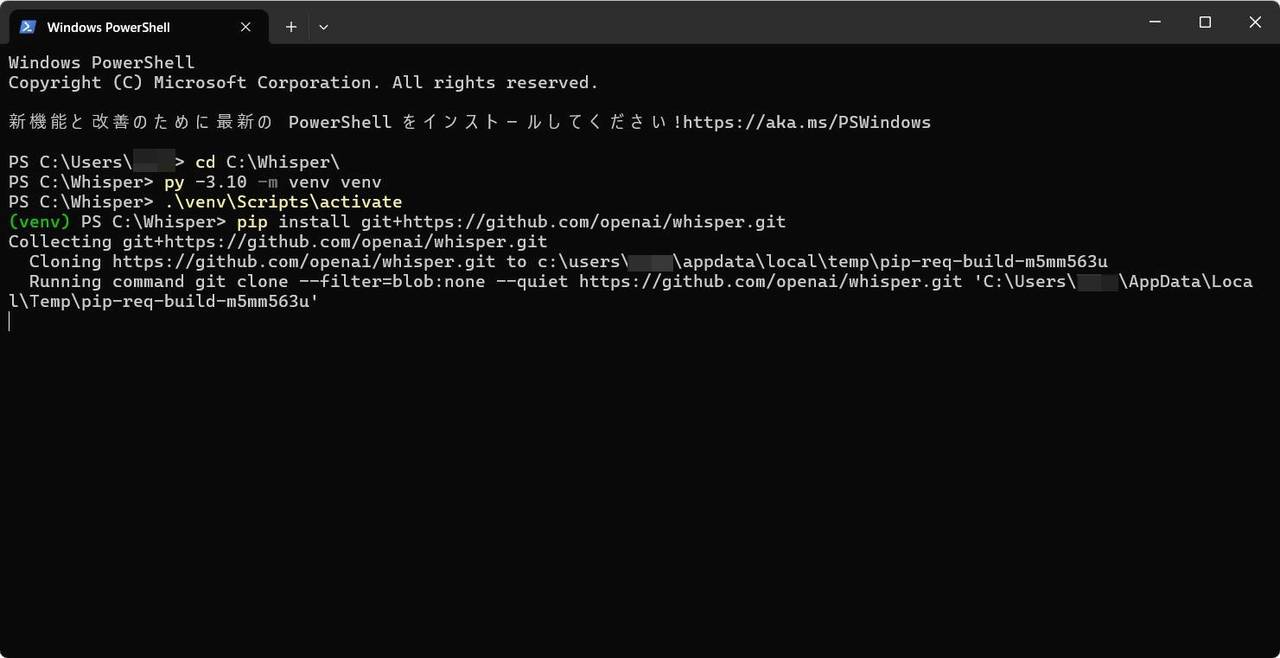Click the '.\venv\Scripts\activate' command text
Screen dimensions: 1280x658
click(x=283, y=202)
